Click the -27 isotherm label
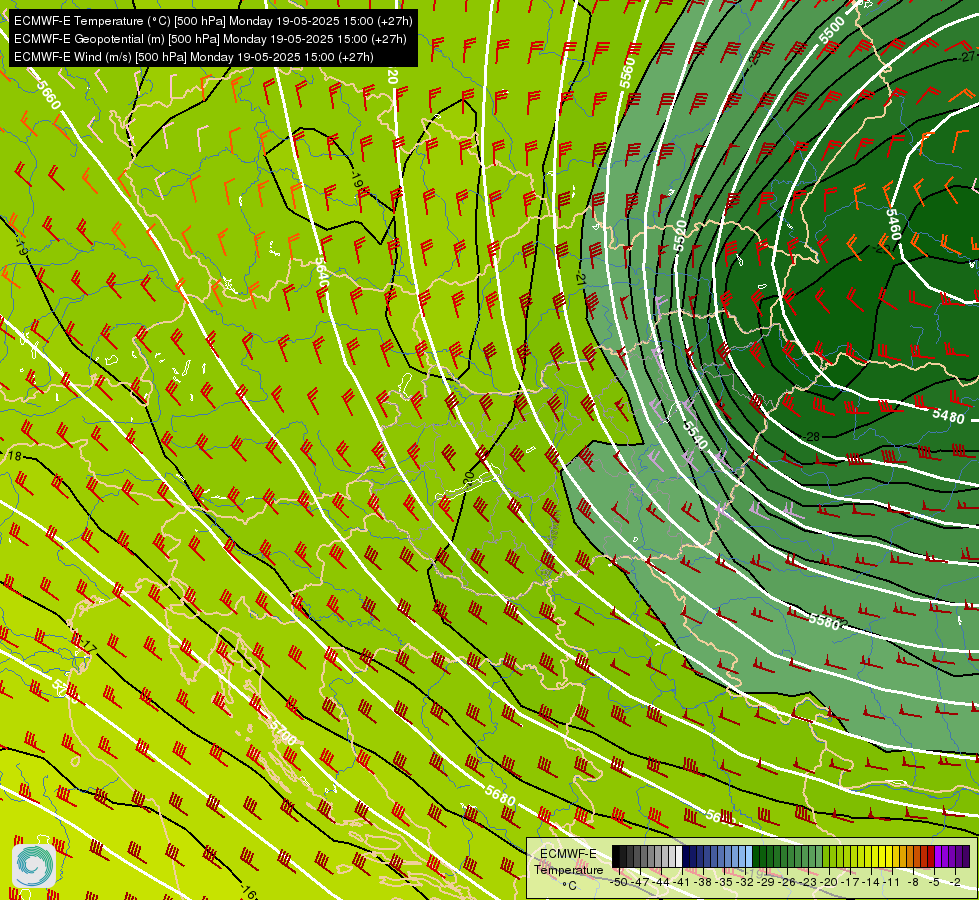 pyautogui.click(x=966, y=57)
